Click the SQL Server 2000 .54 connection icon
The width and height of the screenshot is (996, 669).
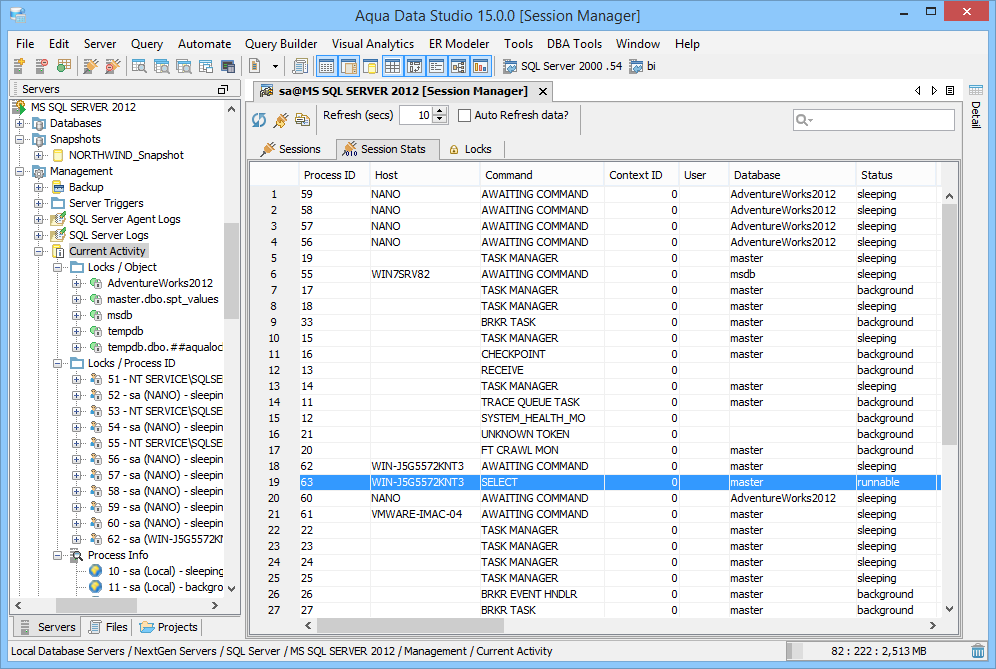pyautogui.click(x=509, y=66)
